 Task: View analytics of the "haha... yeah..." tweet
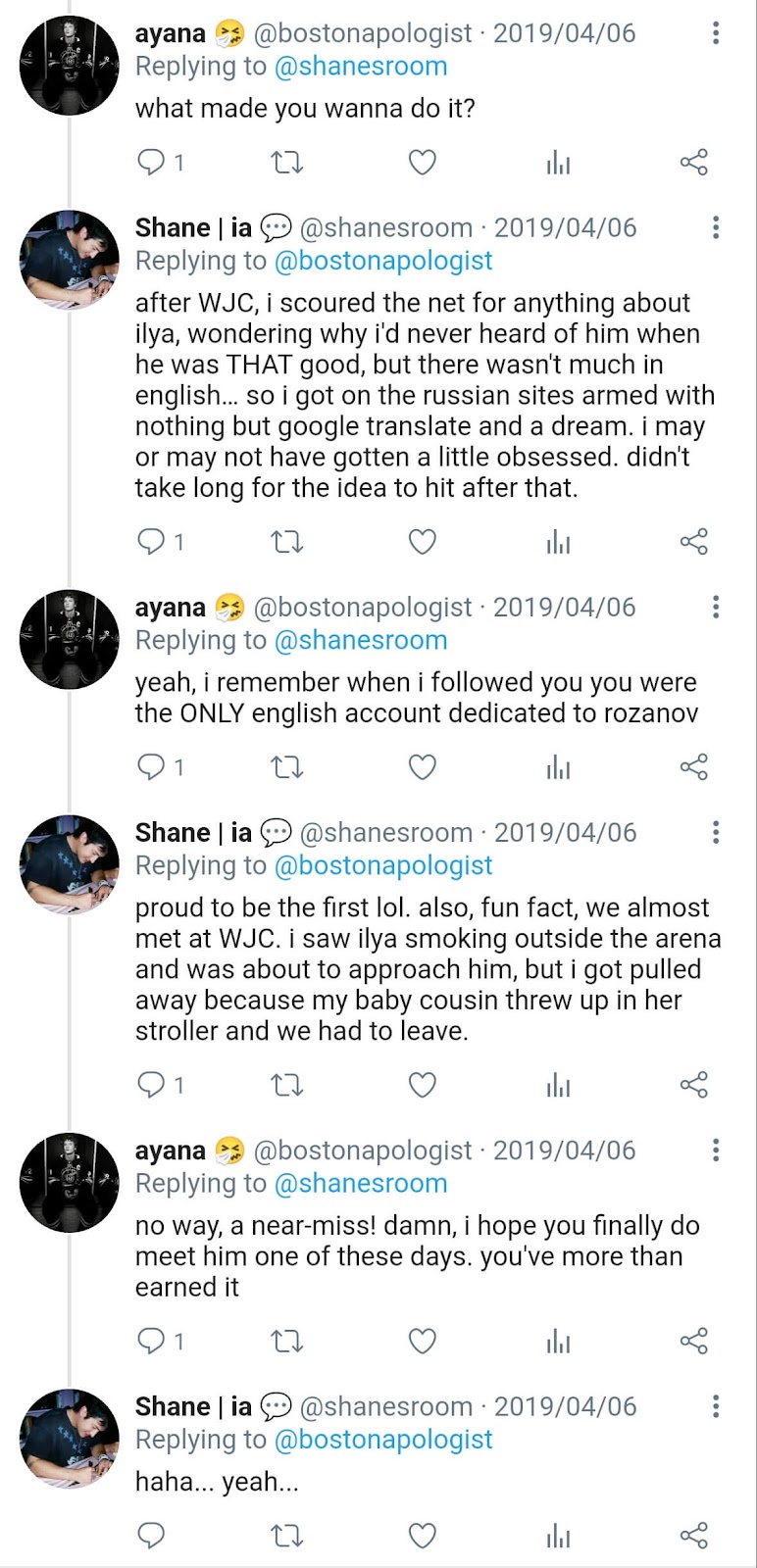pyautogui.click(x=558, y=1536)
